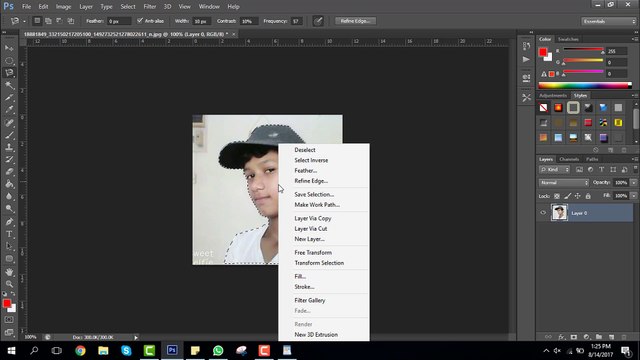The image size is (640, 360).
Task: Select the Paint Bucket tool
Action: [9, 184]
